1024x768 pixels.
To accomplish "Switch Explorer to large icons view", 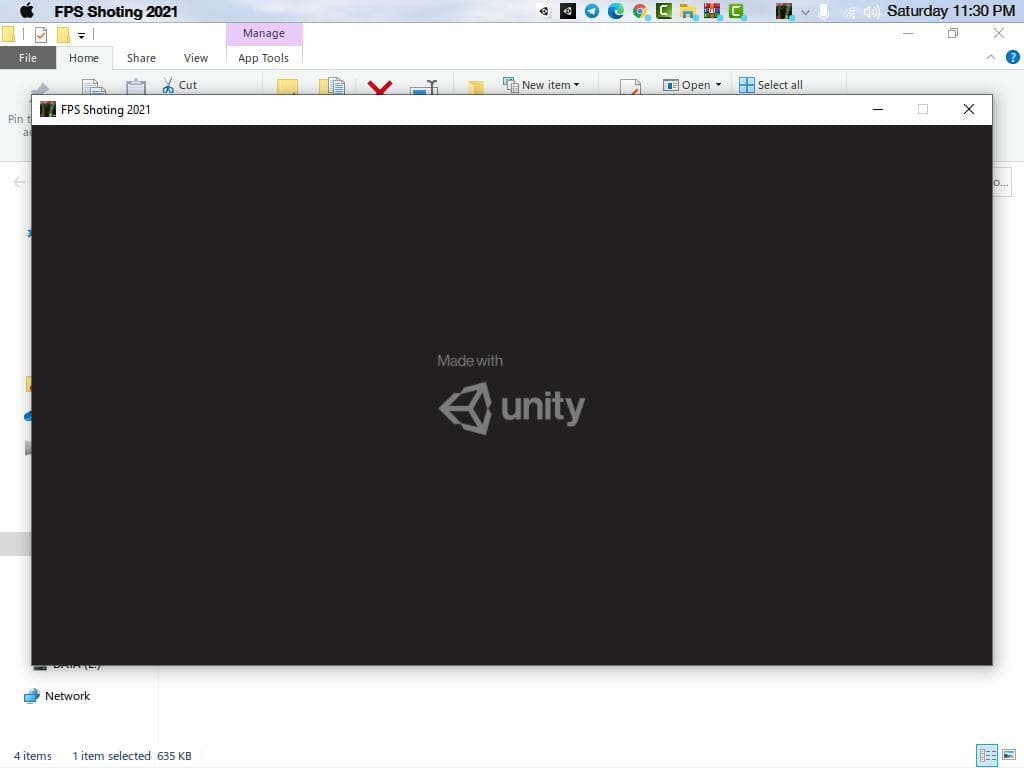I will tap(1009, 755).
